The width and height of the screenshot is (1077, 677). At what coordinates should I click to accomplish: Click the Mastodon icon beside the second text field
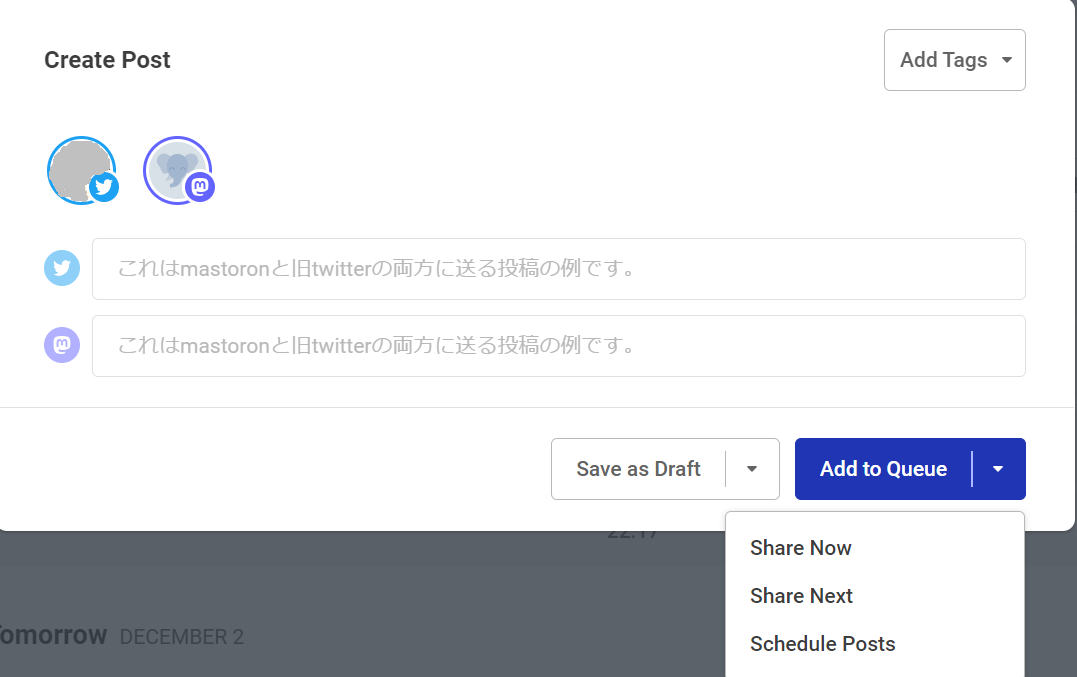tap(62, 345)
